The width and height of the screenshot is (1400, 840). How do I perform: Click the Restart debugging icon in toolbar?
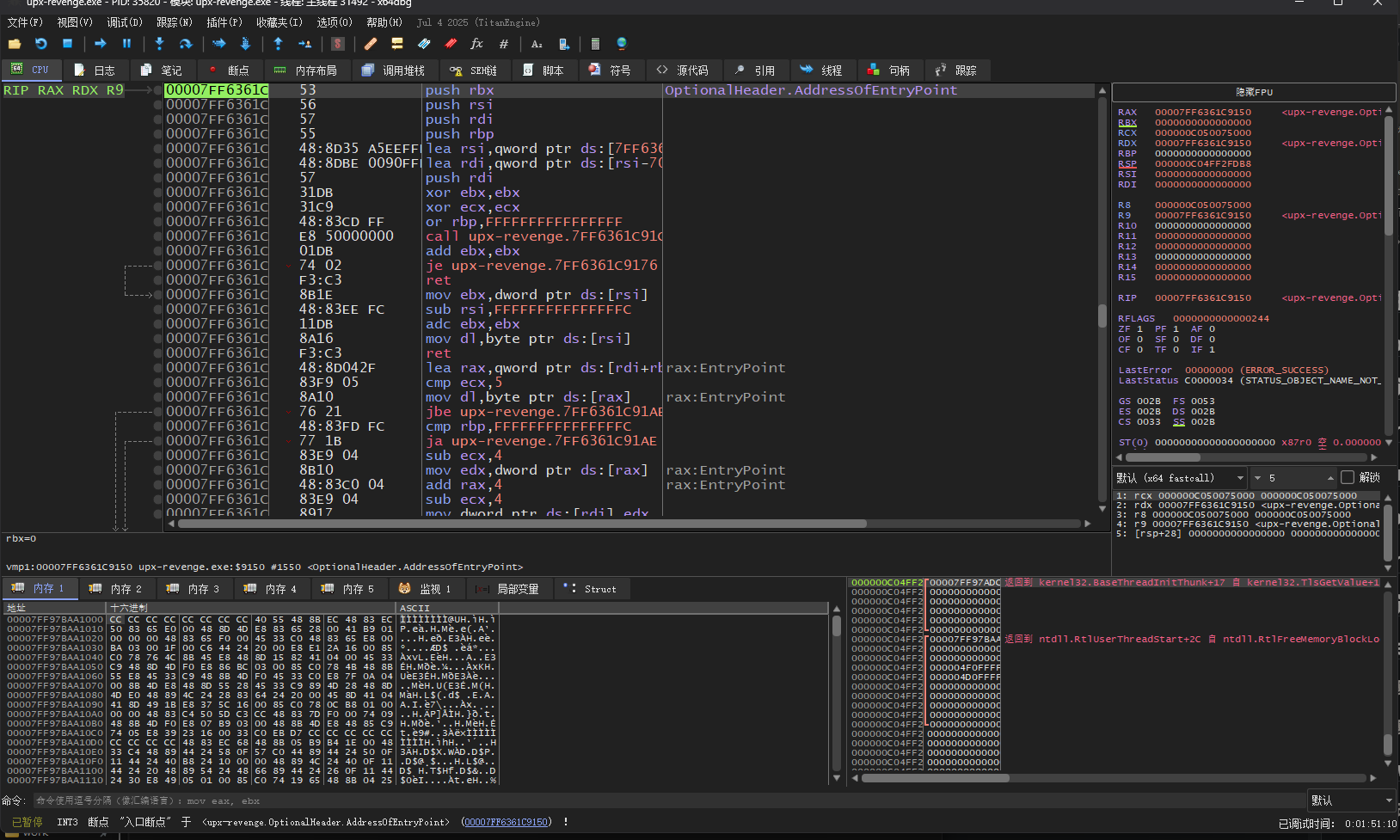(40, 44)
